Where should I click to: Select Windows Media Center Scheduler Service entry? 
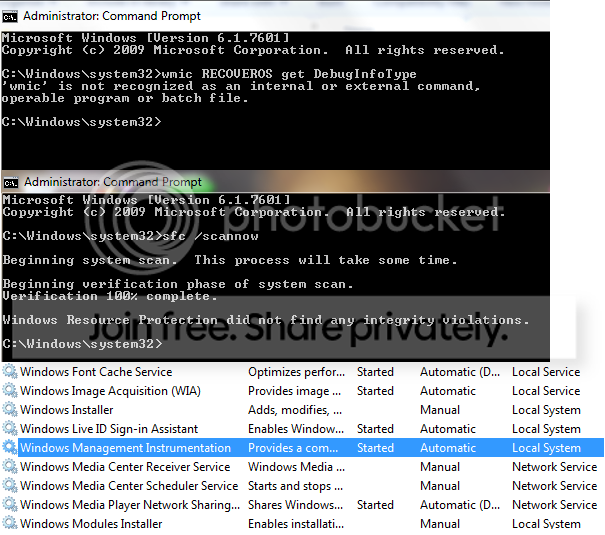pos(129,486)
